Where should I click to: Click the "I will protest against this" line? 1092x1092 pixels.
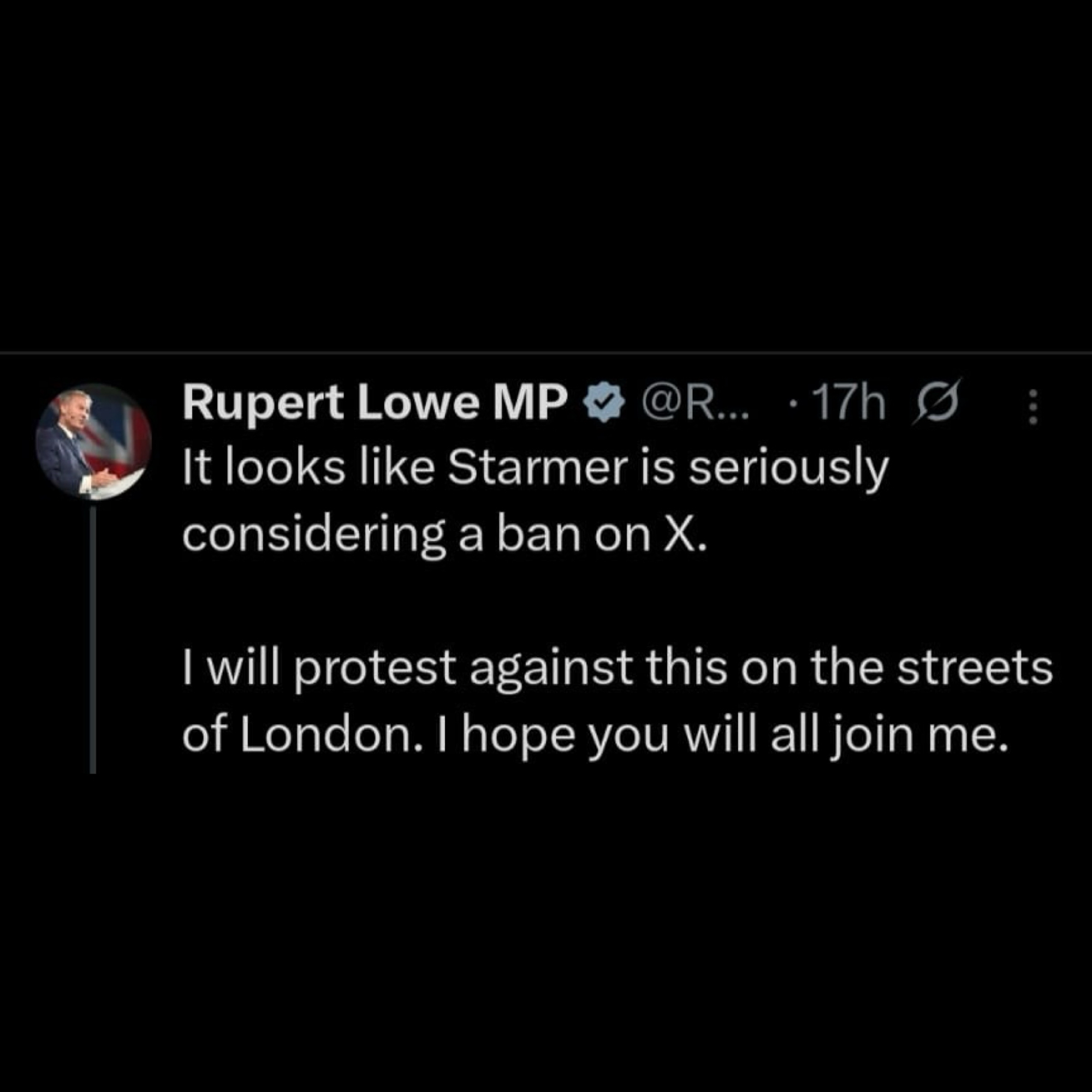tap(617, 669)
